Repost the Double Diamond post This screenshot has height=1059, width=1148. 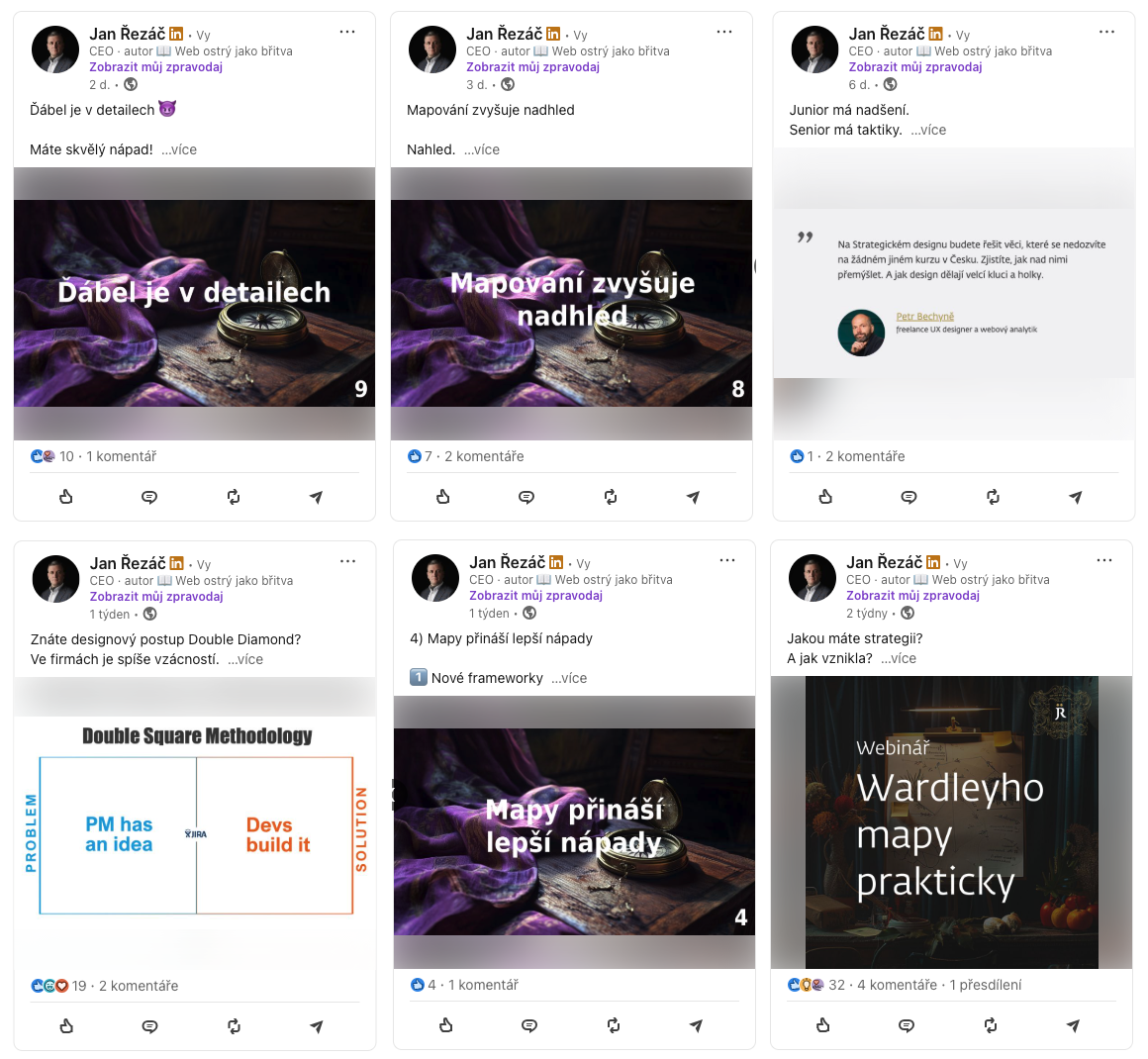[234, 1026]
